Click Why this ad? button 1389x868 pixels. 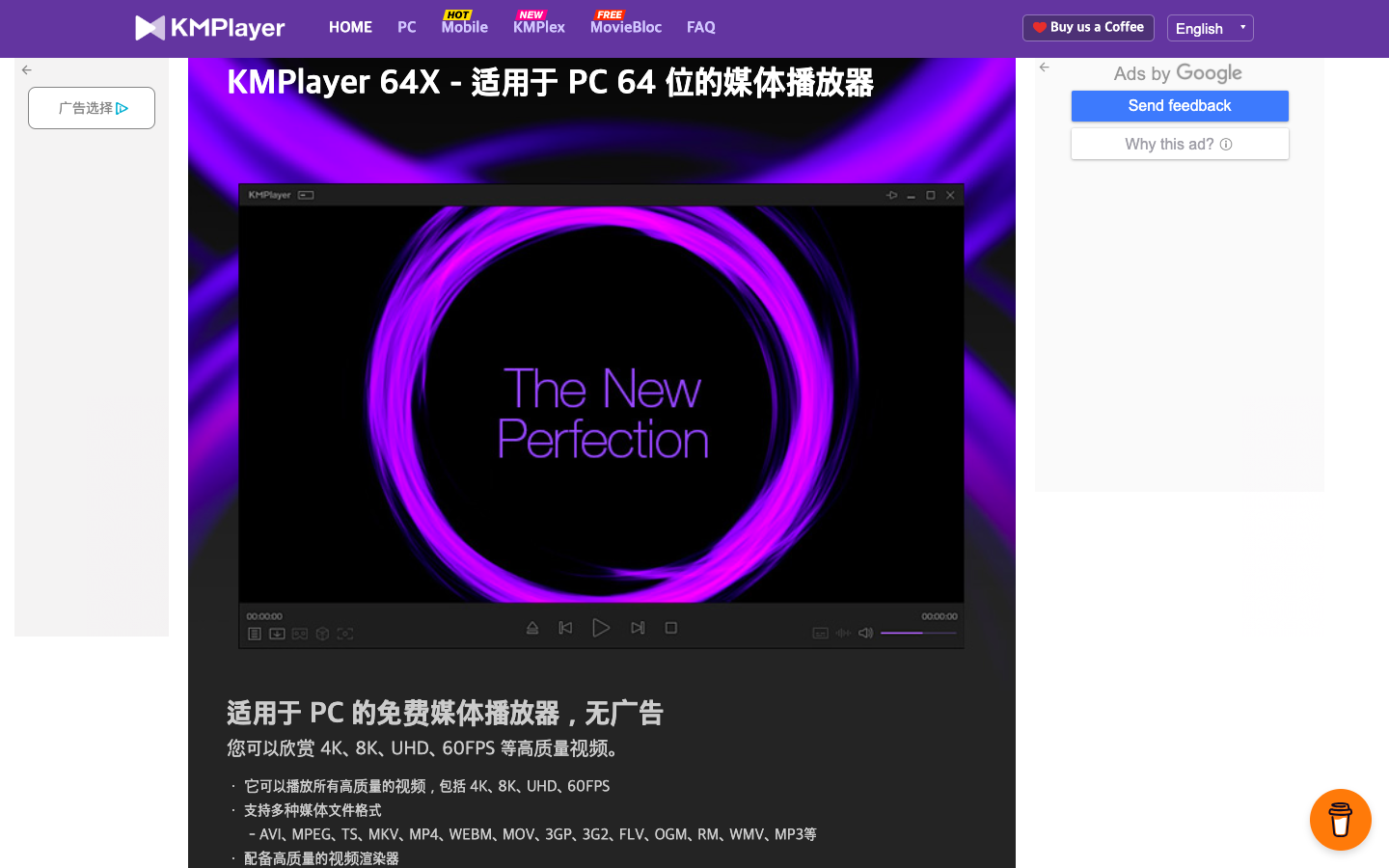(1180, 144)
